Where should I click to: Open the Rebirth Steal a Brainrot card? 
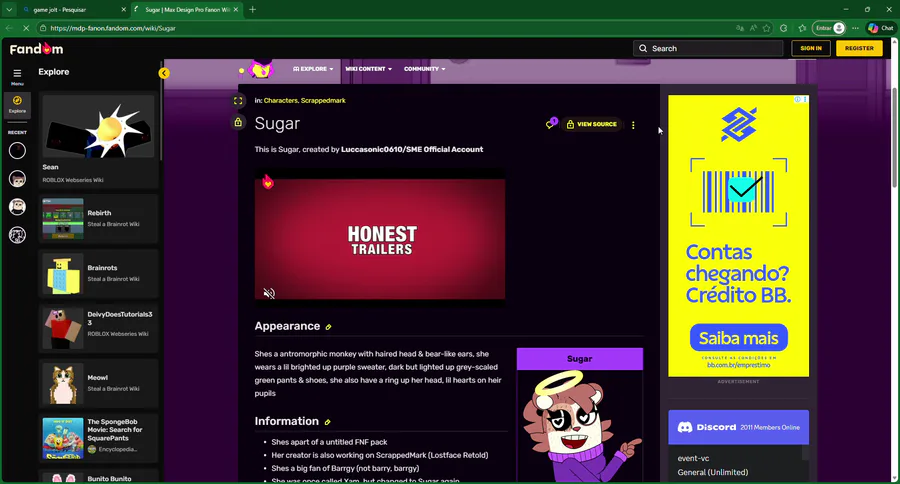point(98,219)
